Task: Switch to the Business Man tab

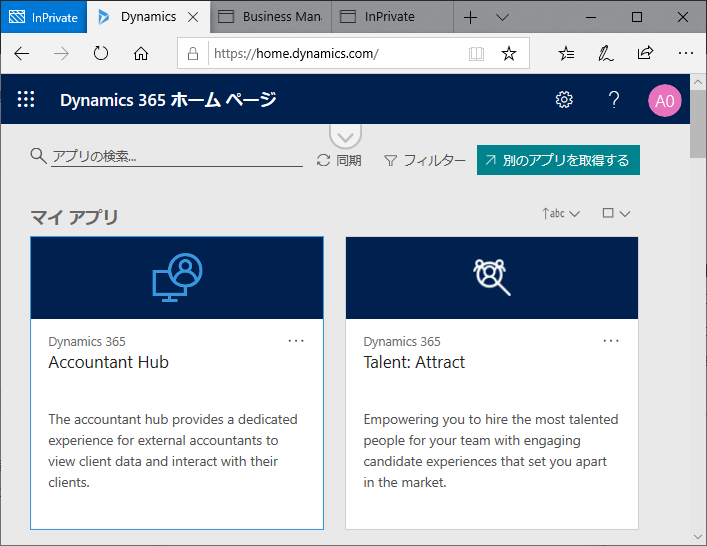Action: coord(271,17)
